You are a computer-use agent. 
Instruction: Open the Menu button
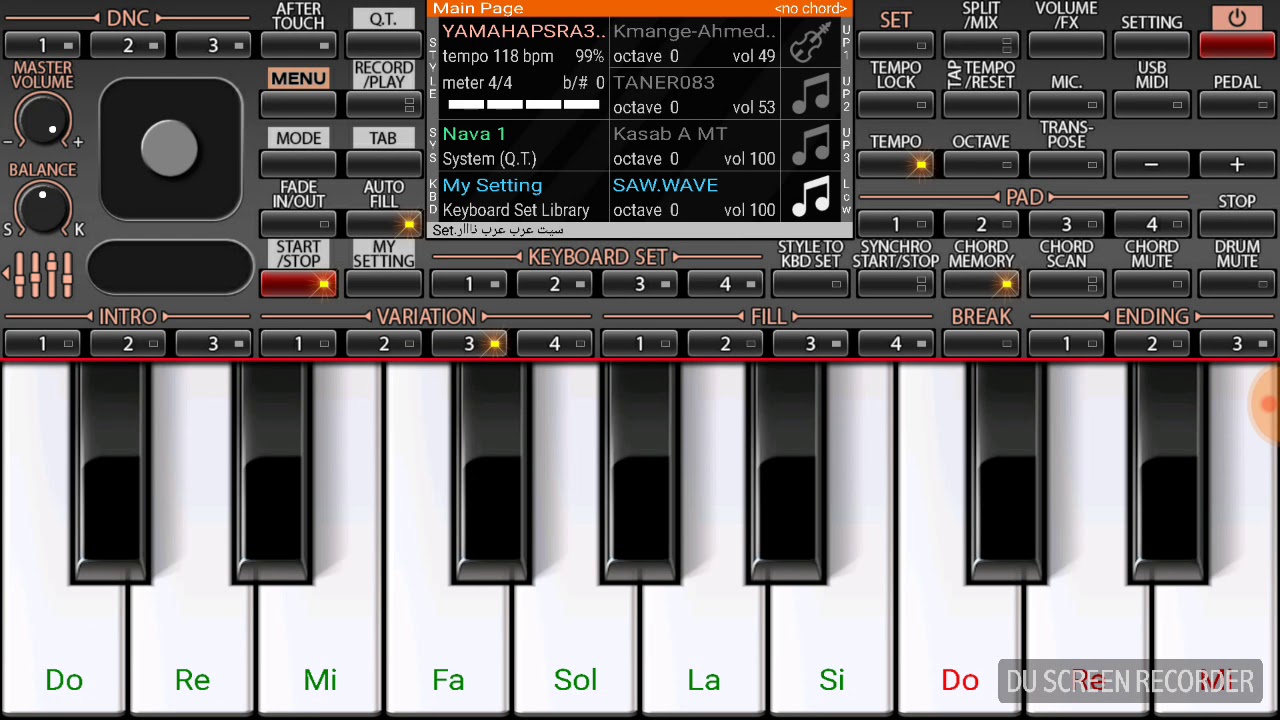298,104
